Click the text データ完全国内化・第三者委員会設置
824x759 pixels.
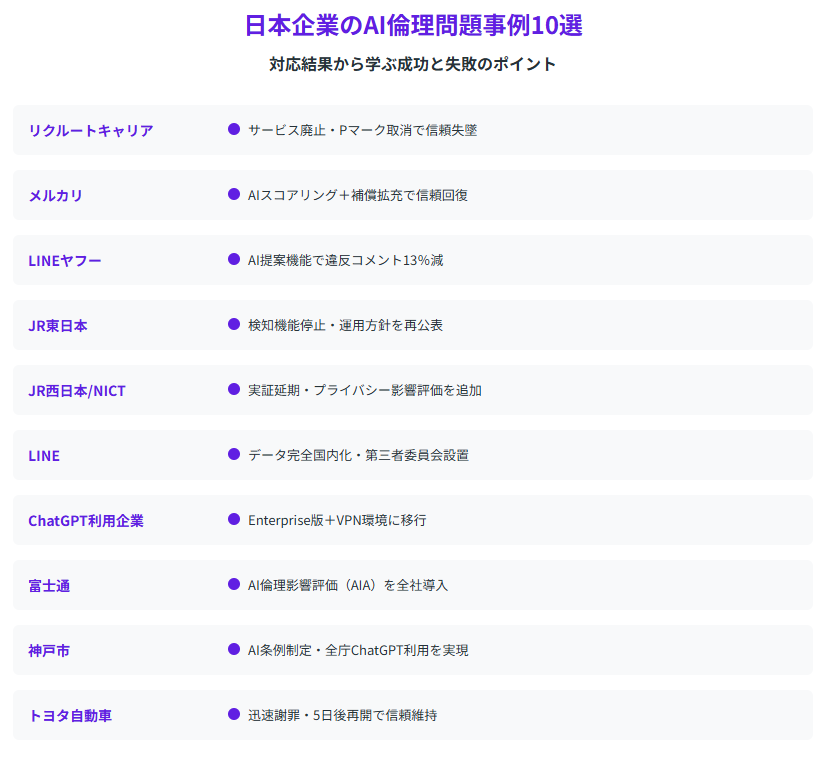pos(358,455)
